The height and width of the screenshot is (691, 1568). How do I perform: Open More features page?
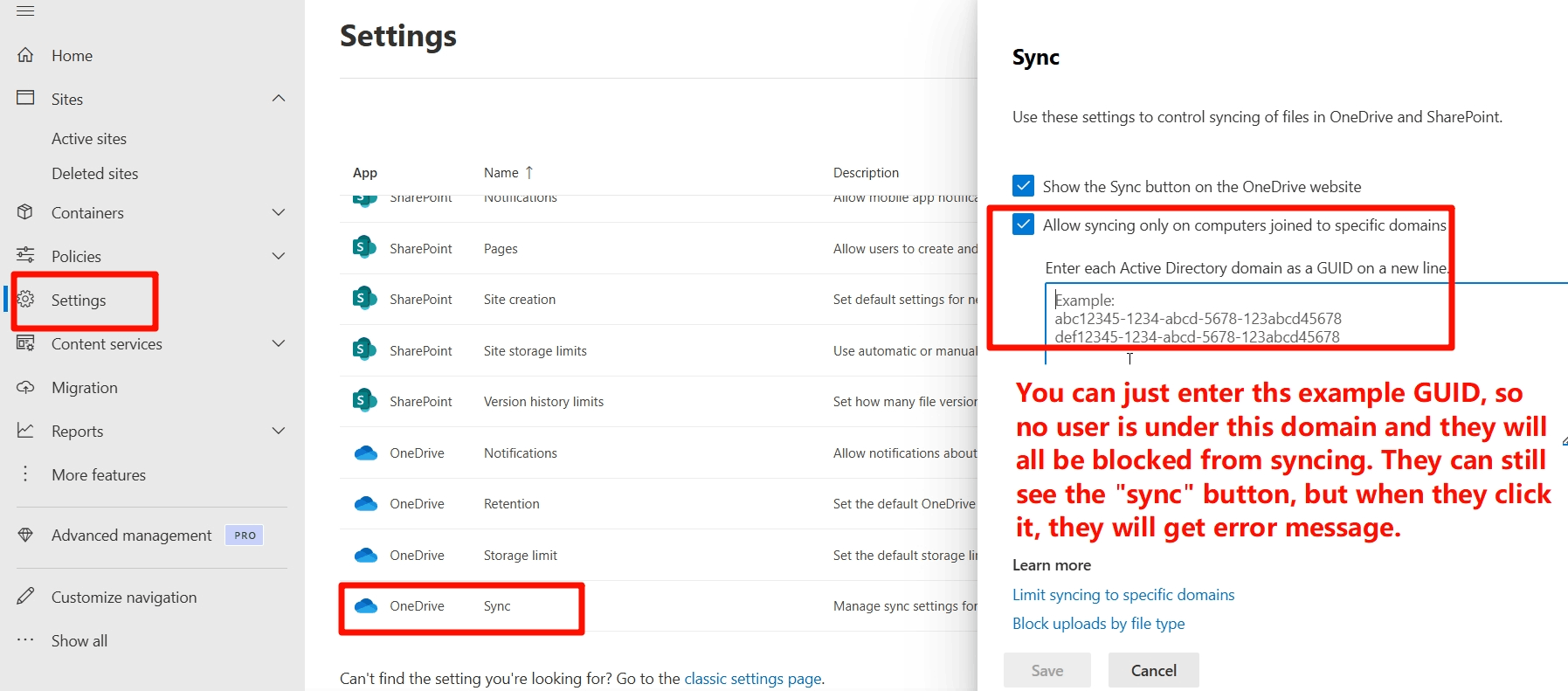(99, 475)
